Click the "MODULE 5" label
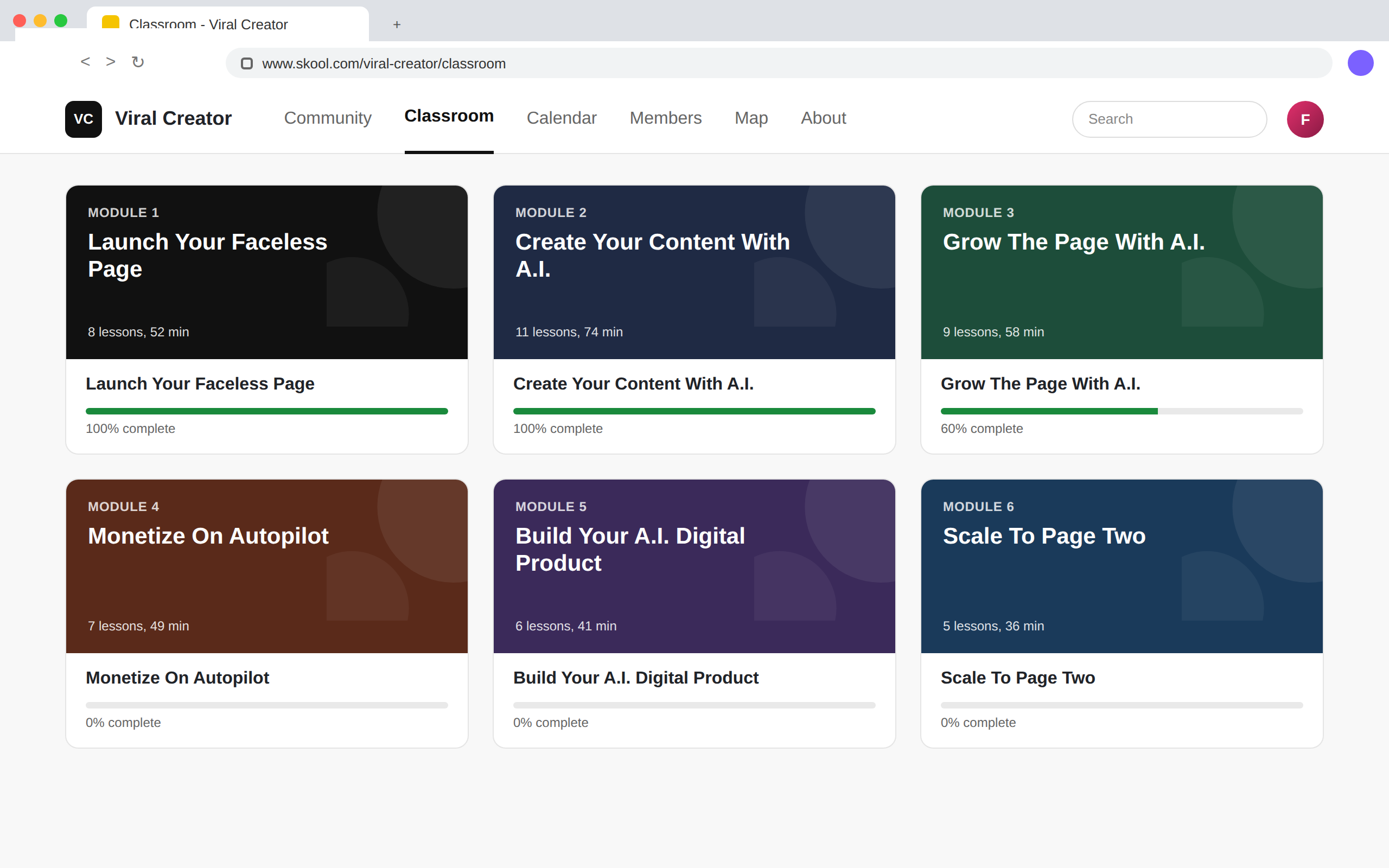This screenshot has width=1389, height=868. click(550, 506)
